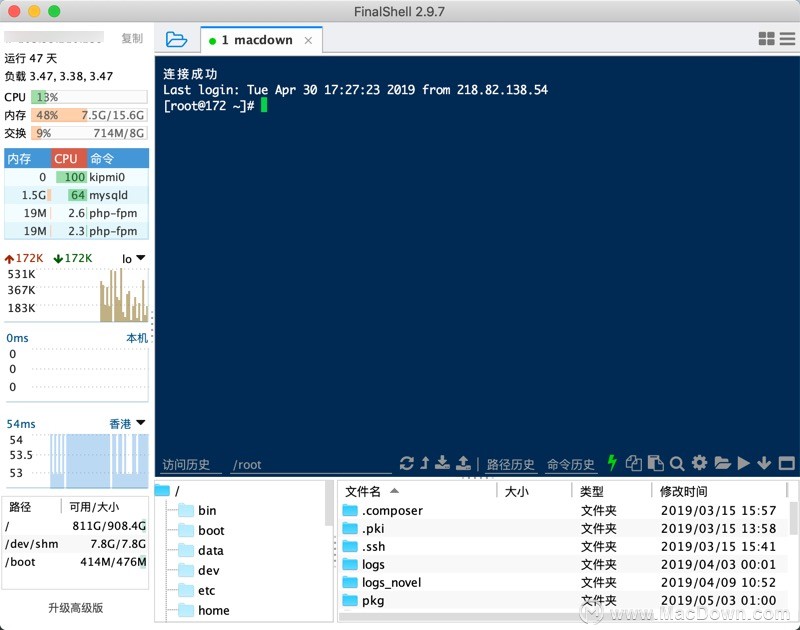Screen dimensions: 800x630
Task: Open the 命令历史 command history
Action: tap(570, 465)
